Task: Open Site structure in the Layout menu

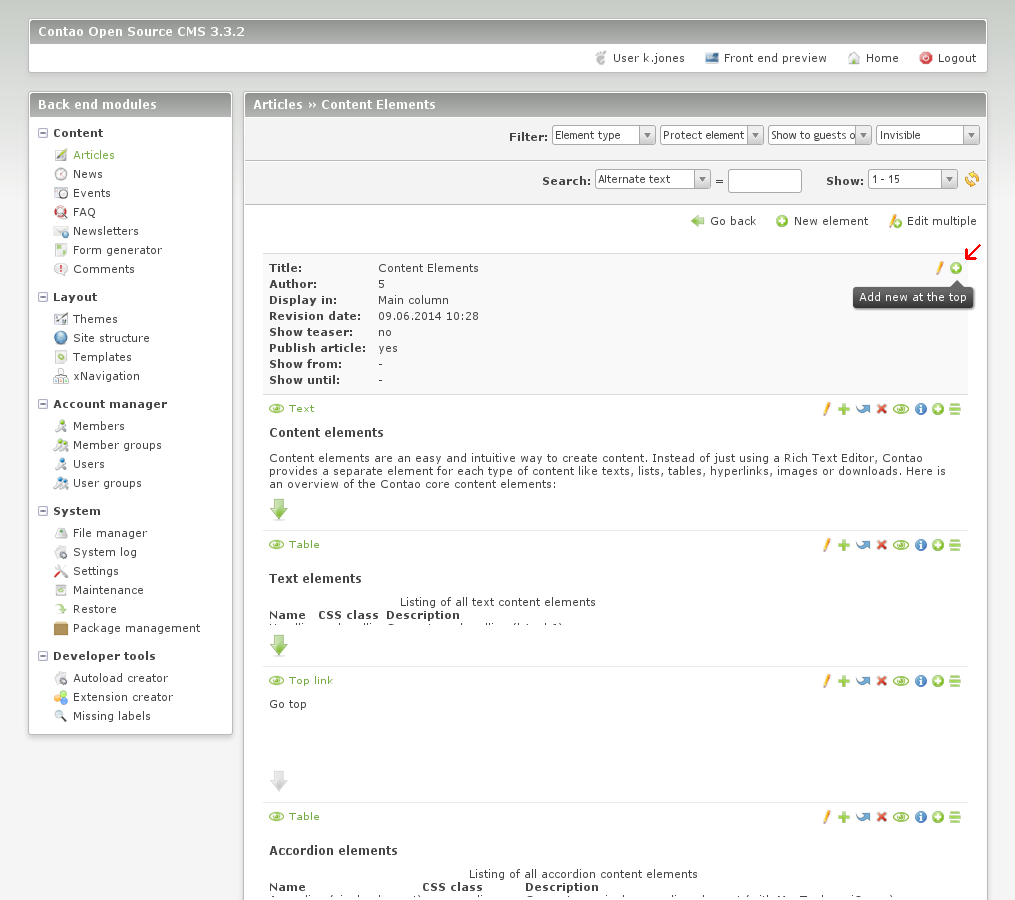Action: [110, 338]
